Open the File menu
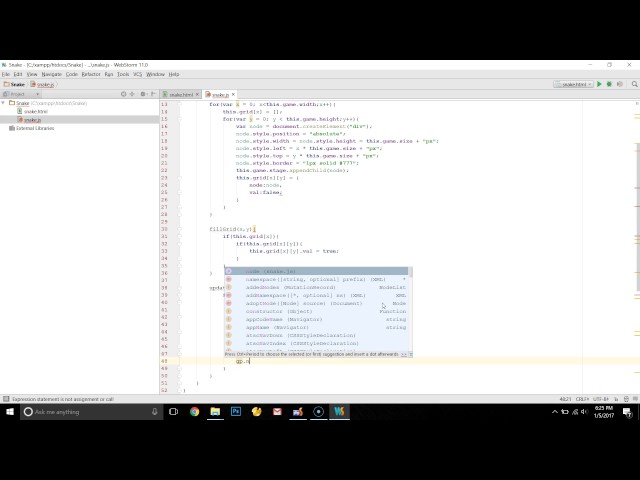The image size is (640, 480). pyautogui.click(x=6, y=74)
